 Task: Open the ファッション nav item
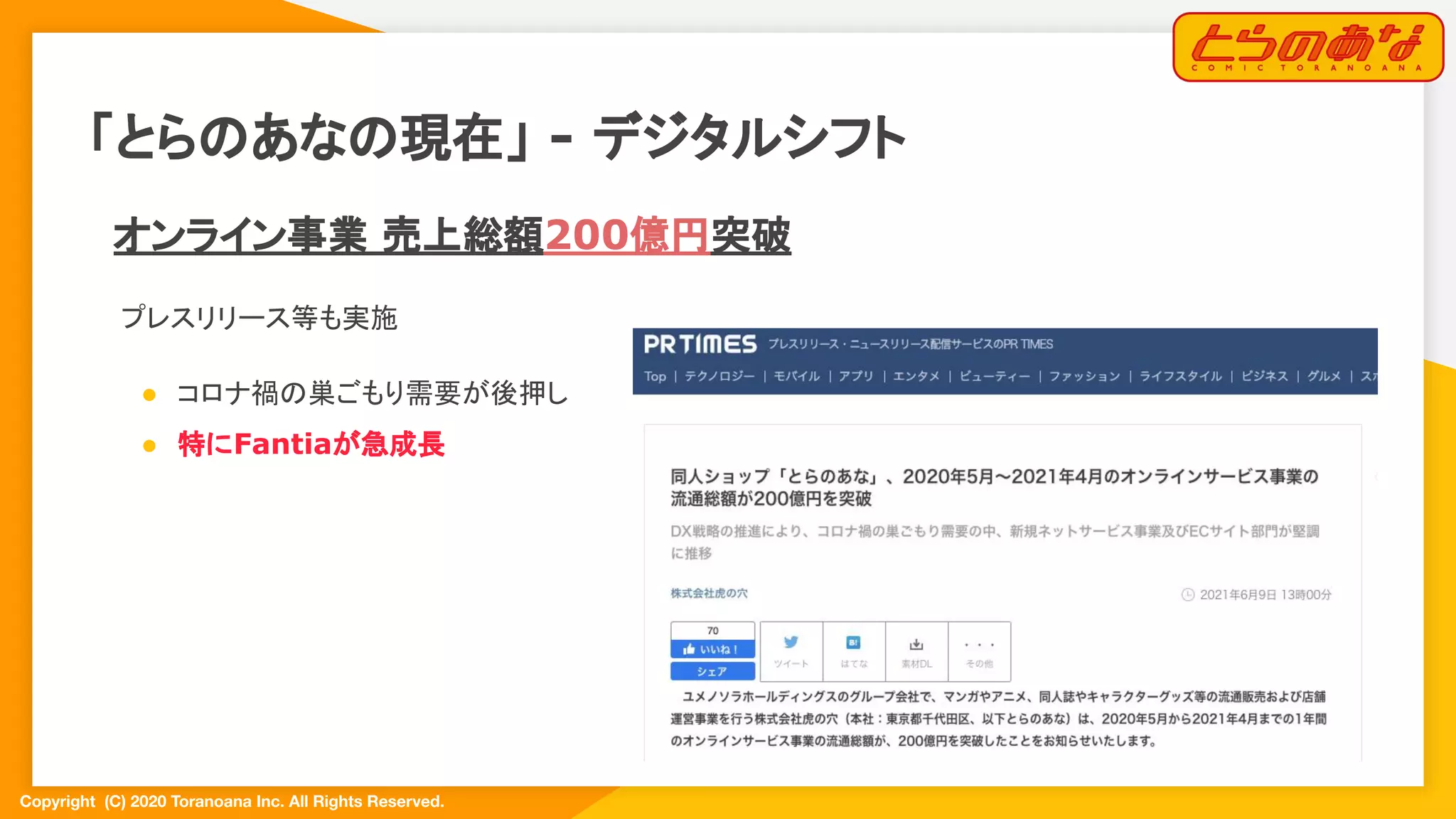pos(1084,376)
